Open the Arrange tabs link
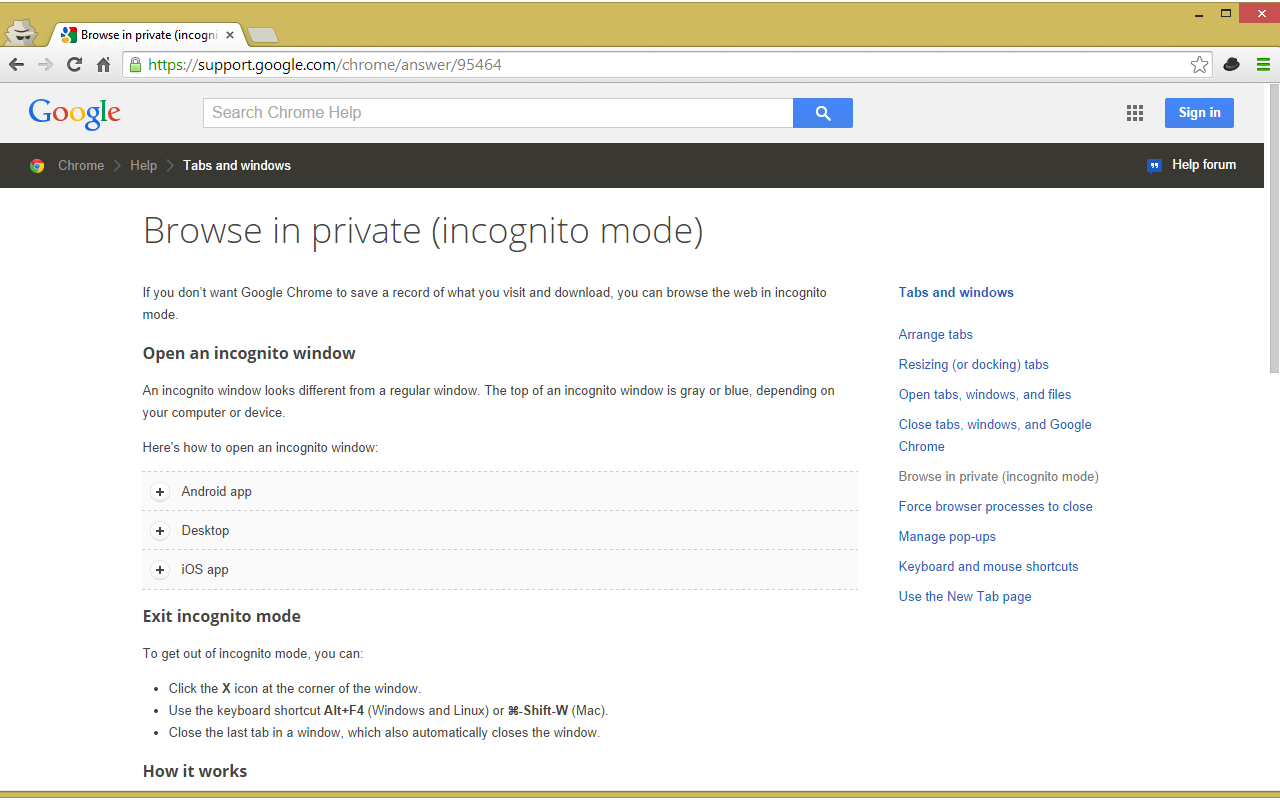The image size is (1280, 800). tap(936, 335)
